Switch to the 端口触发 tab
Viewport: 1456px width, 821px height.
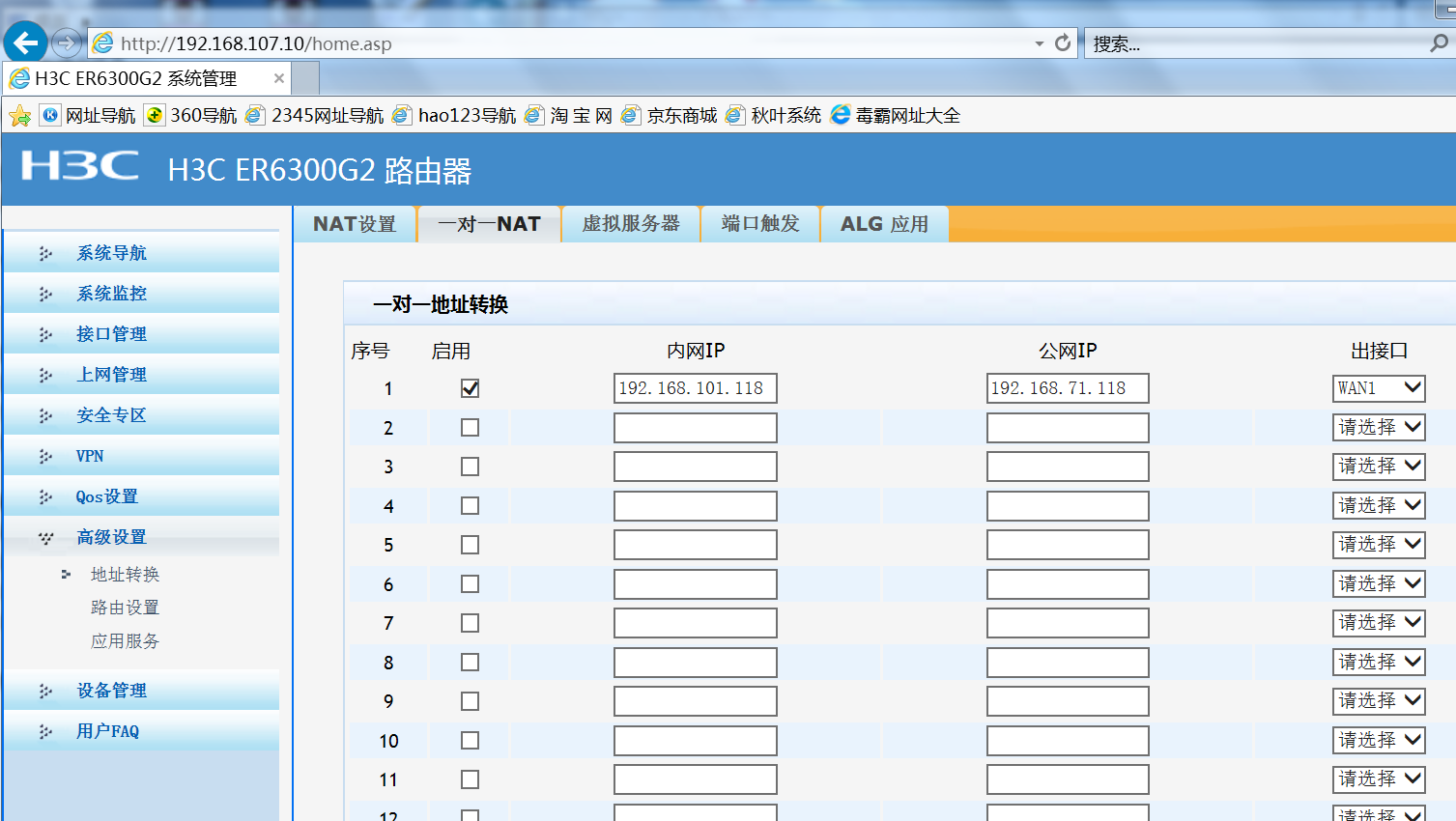coord(760,224)
